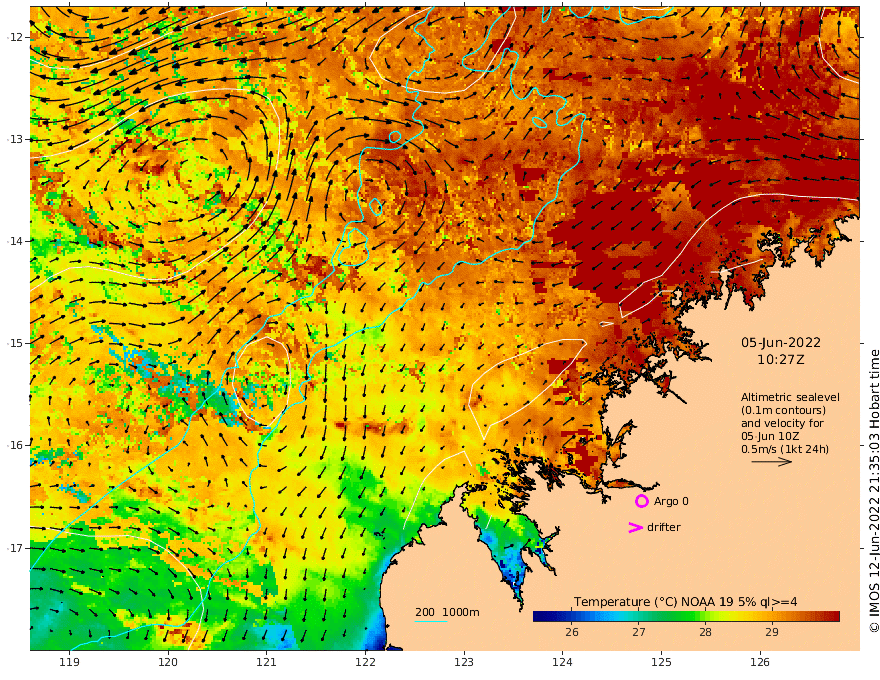Click the IMOS copyright timestamp text
This screenshot has width=880, height=680.
coord(874,491)
